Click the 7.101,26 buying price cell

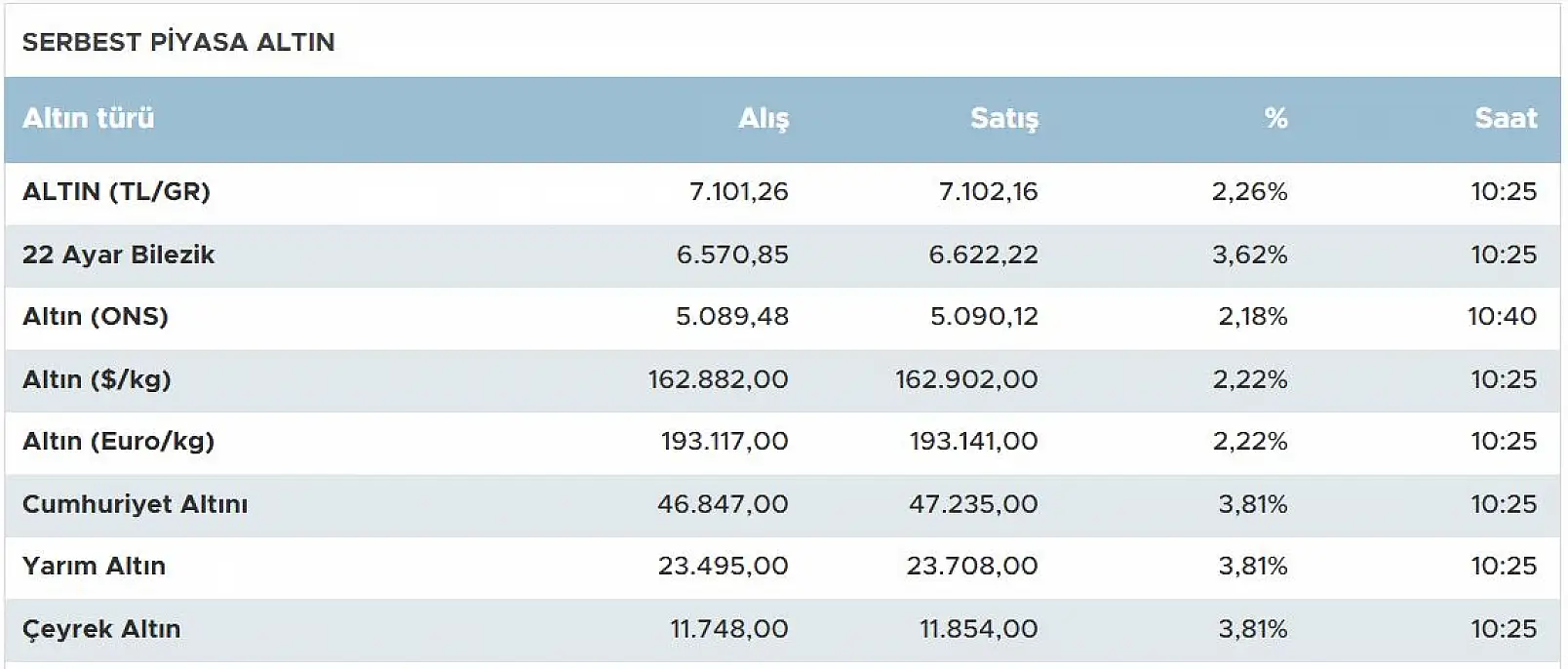tap(738, 192)
